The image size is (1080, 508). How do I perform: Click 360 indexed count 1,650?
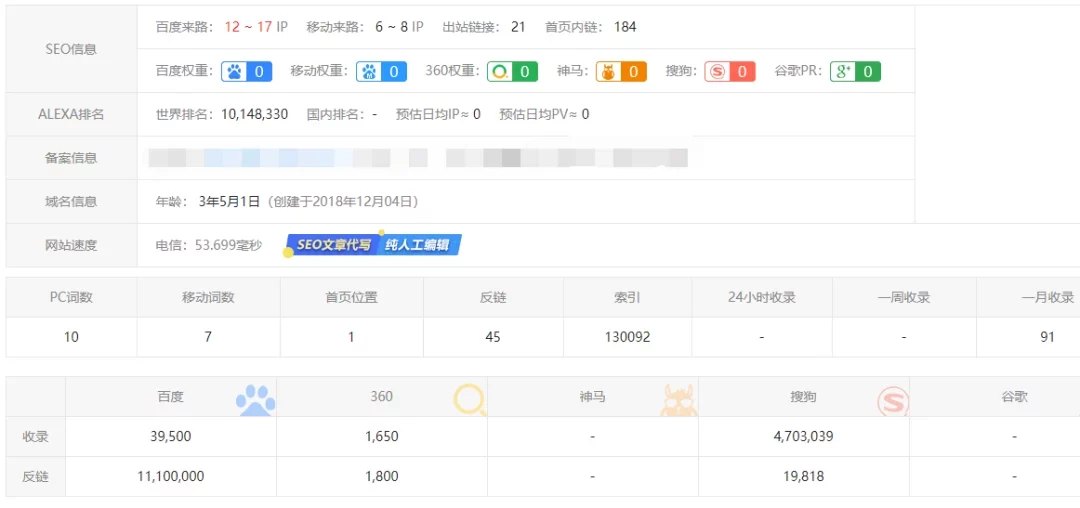382,436
